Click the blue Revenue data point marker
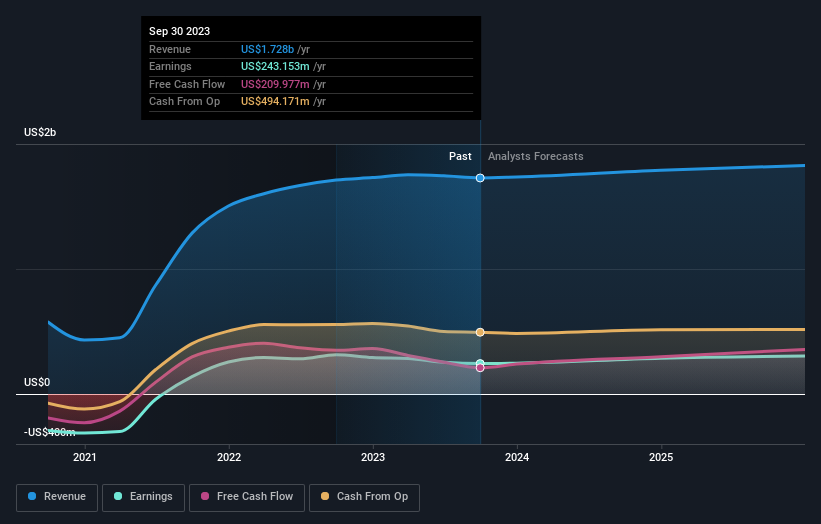The image size is (821, 524). tap(480, 178)
